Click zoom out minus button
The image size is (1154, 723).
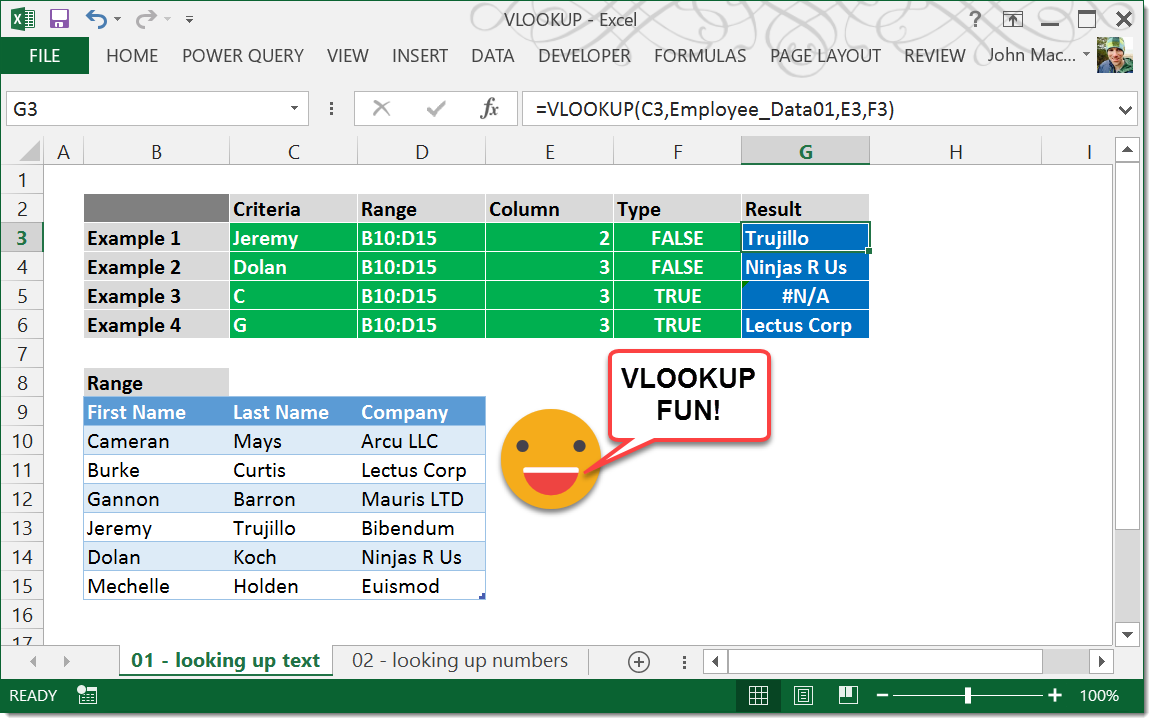[882, 696]
